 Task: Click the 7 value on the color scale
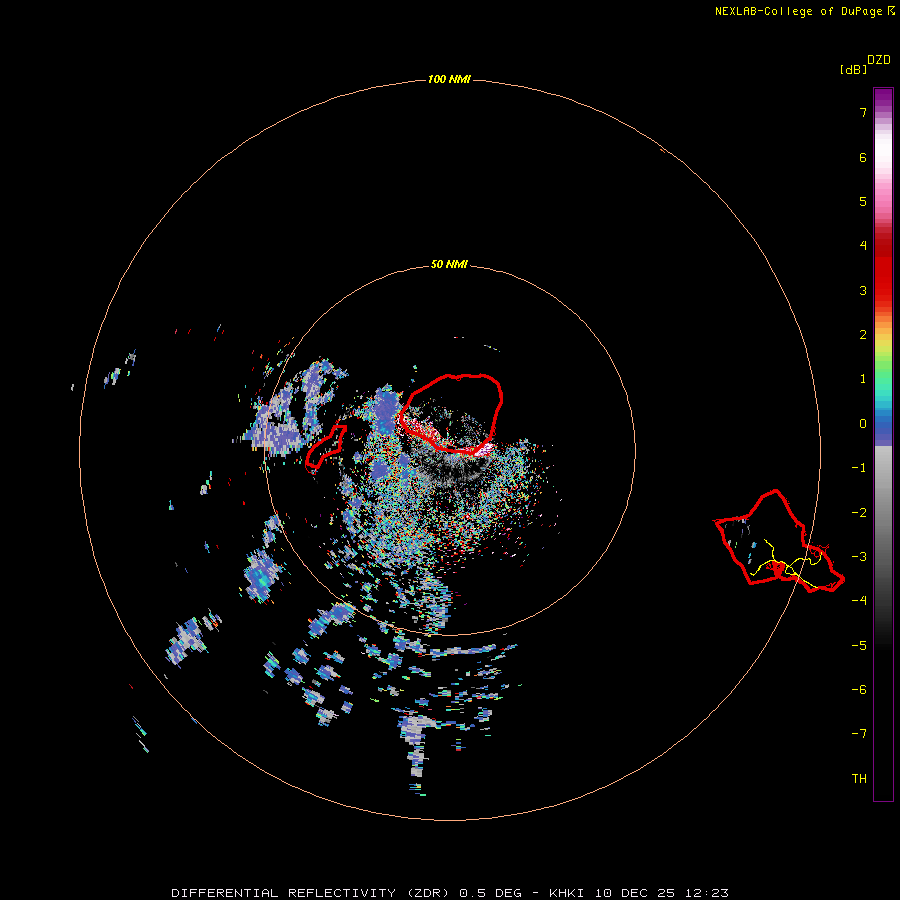[863, 112]
